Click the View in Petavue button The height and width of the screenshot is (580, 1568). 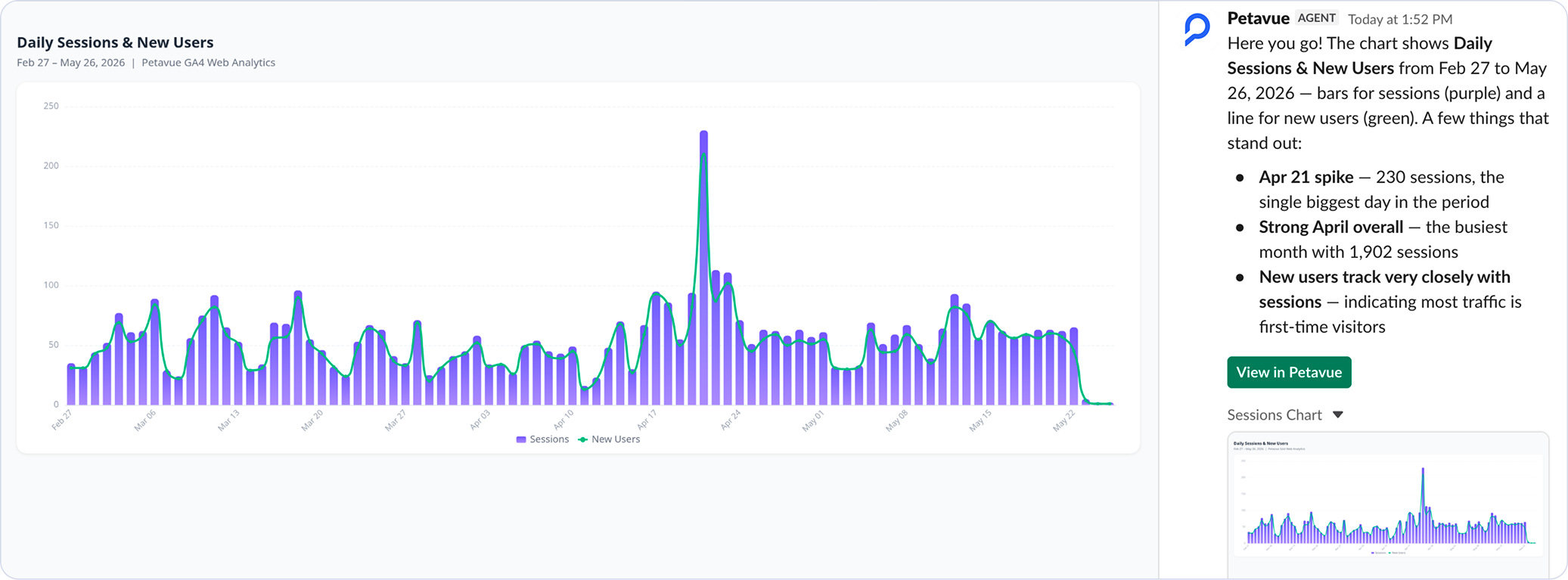pyautogui.click(x=1289, y=372)
